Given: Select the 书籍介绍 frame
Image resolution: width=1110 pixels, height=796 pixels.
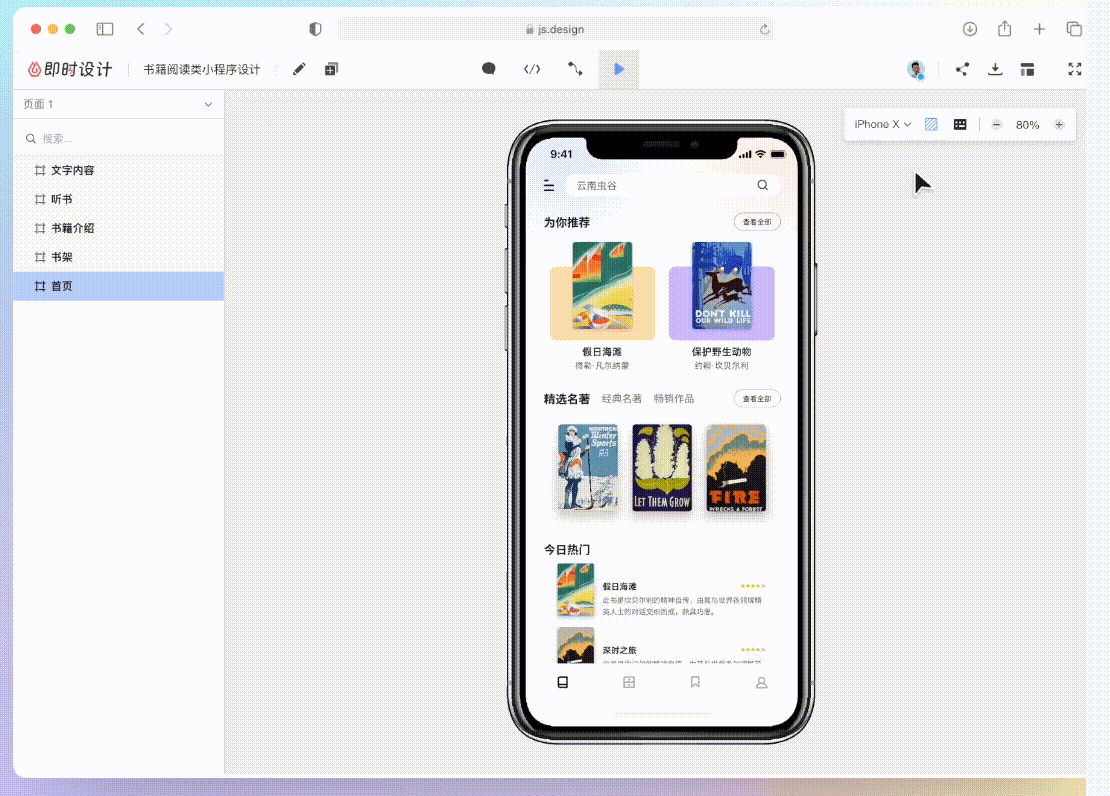Looking at the screenshot, I should click(118, 228).
